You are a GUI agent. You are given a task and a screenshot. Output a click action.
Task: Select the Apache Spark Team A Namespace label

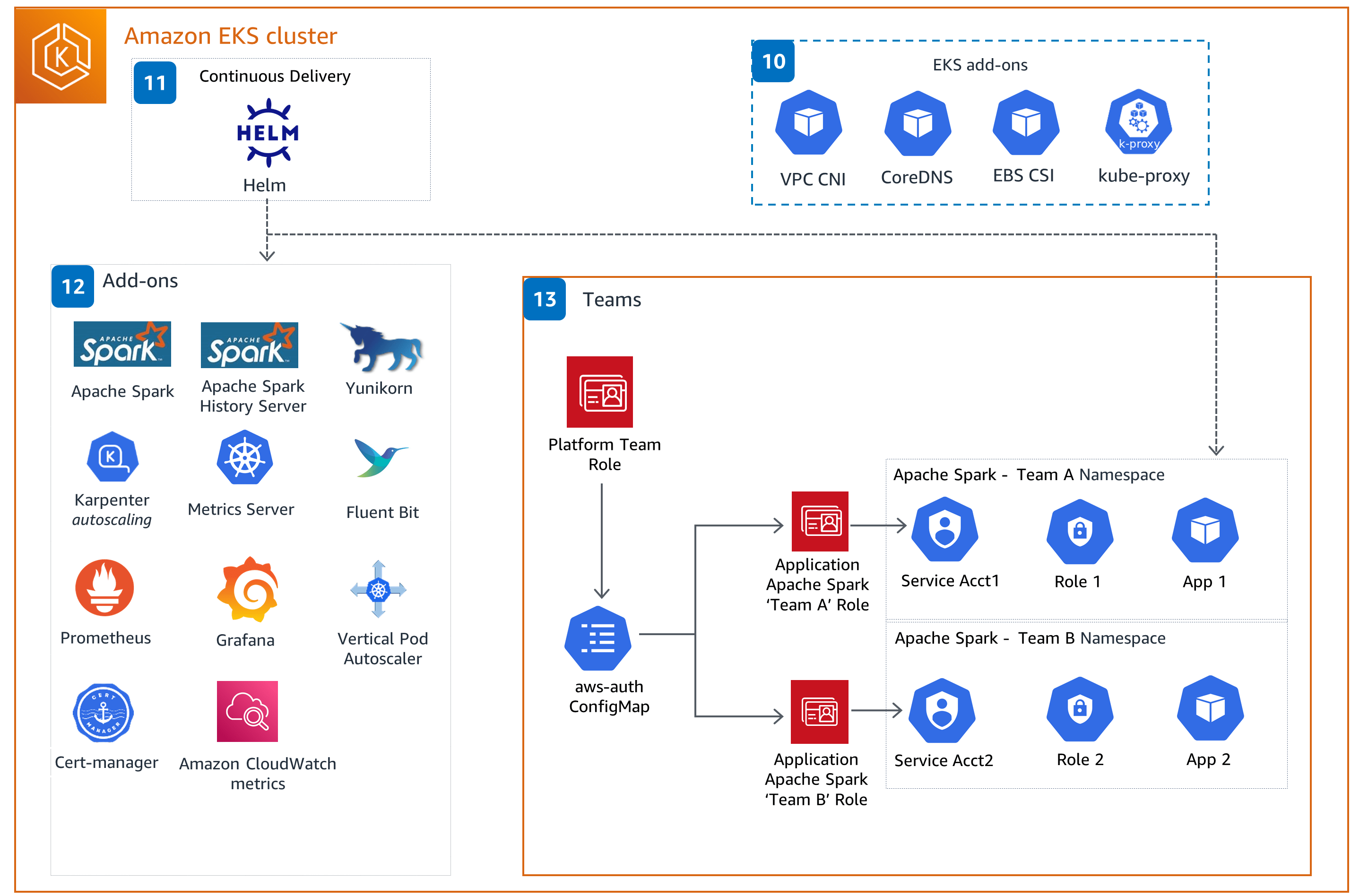tap(1029, 474)
